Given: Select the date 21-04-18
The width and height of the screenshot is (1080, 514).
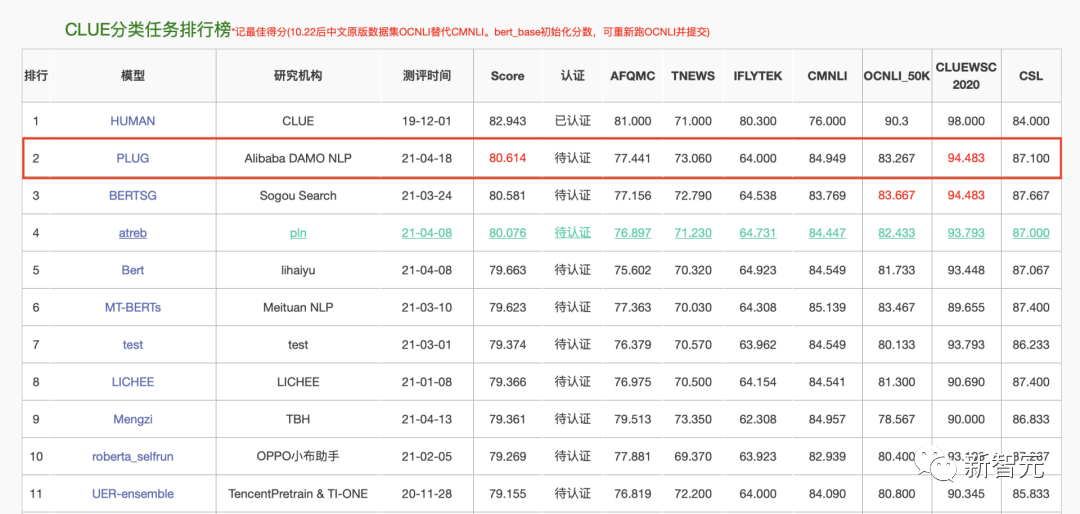Looking at the screenshot, I should (x=426, y=158).
